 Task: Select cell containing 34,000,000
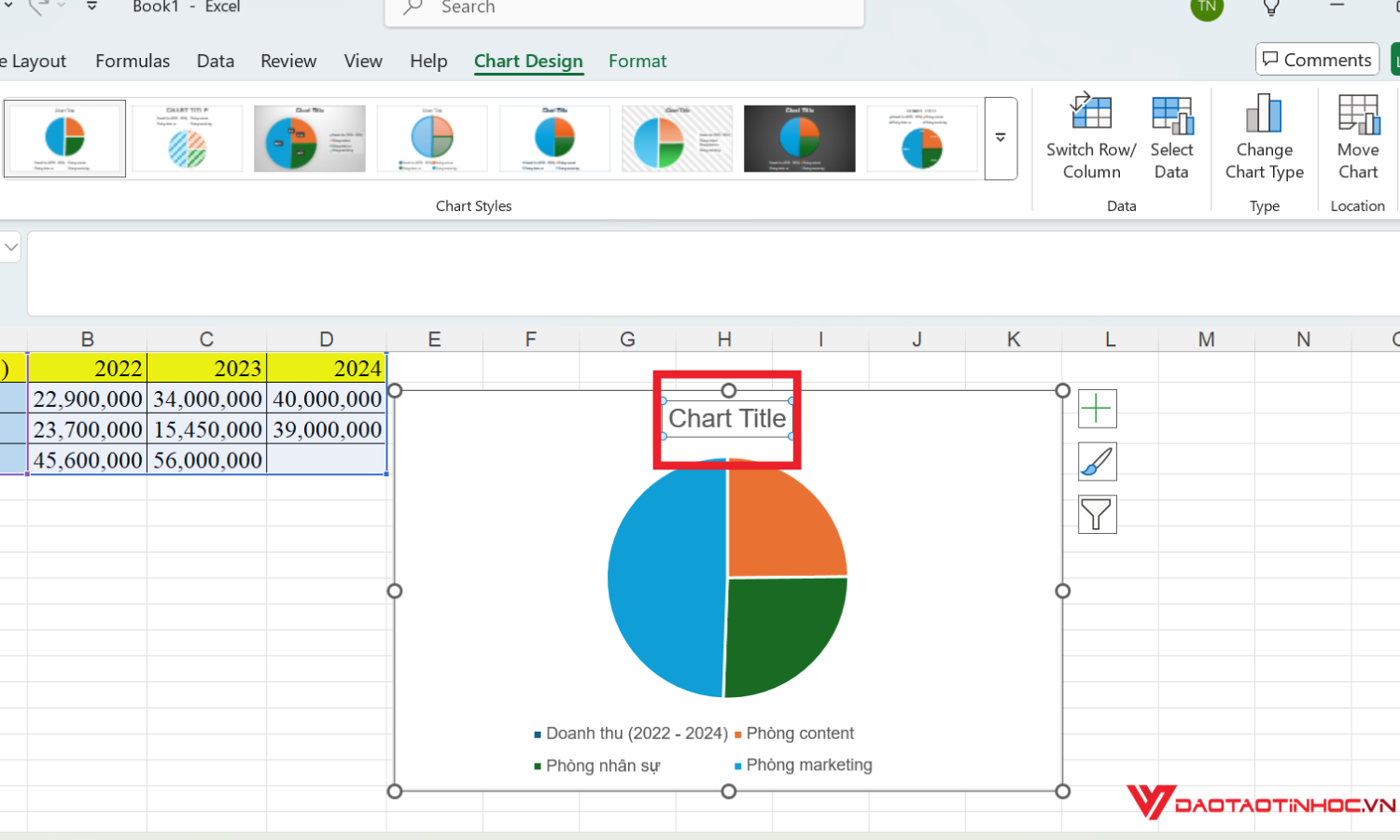(207, 399)
